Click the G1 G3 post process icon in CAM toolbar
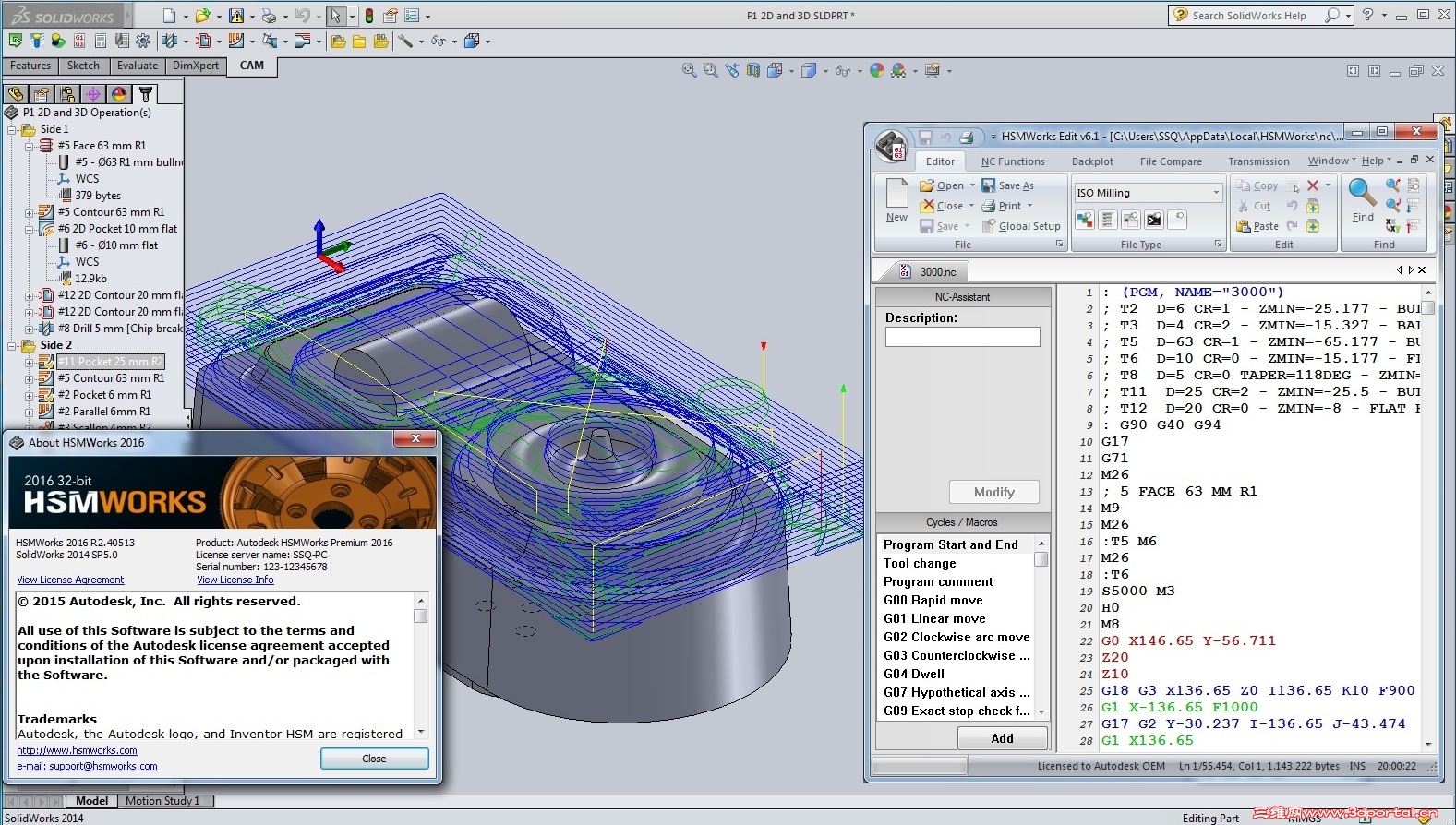 coord(79,41)
